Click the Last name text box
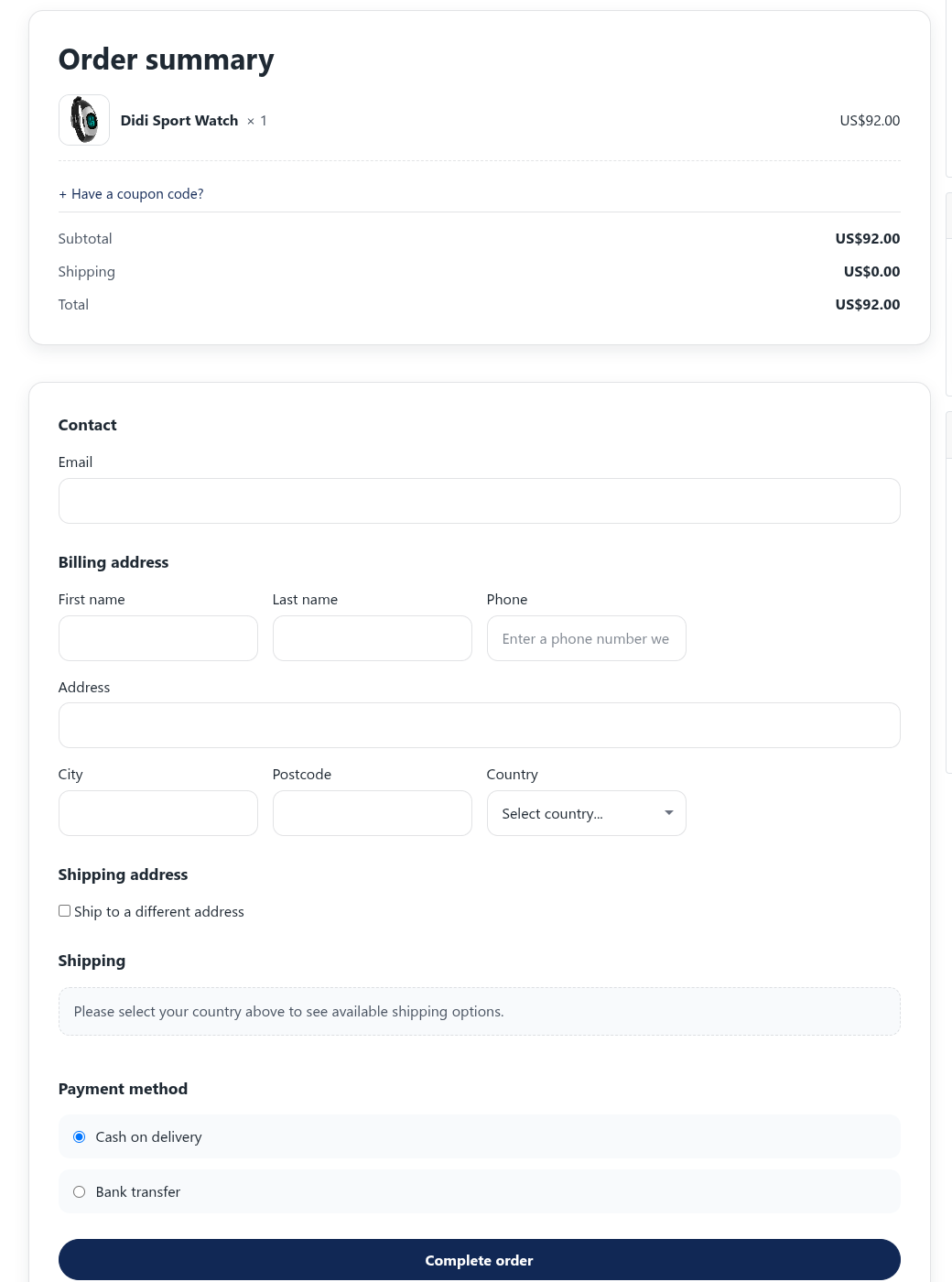Image resolution: width=952 pixels, height=1282 pixels. click(372, 638)
